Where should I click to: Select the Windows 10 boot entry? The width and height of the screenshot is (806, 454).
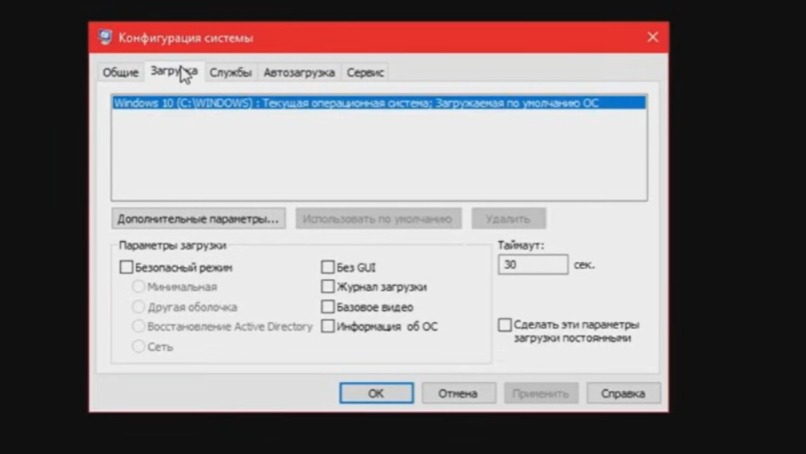(x=378, y=103)
